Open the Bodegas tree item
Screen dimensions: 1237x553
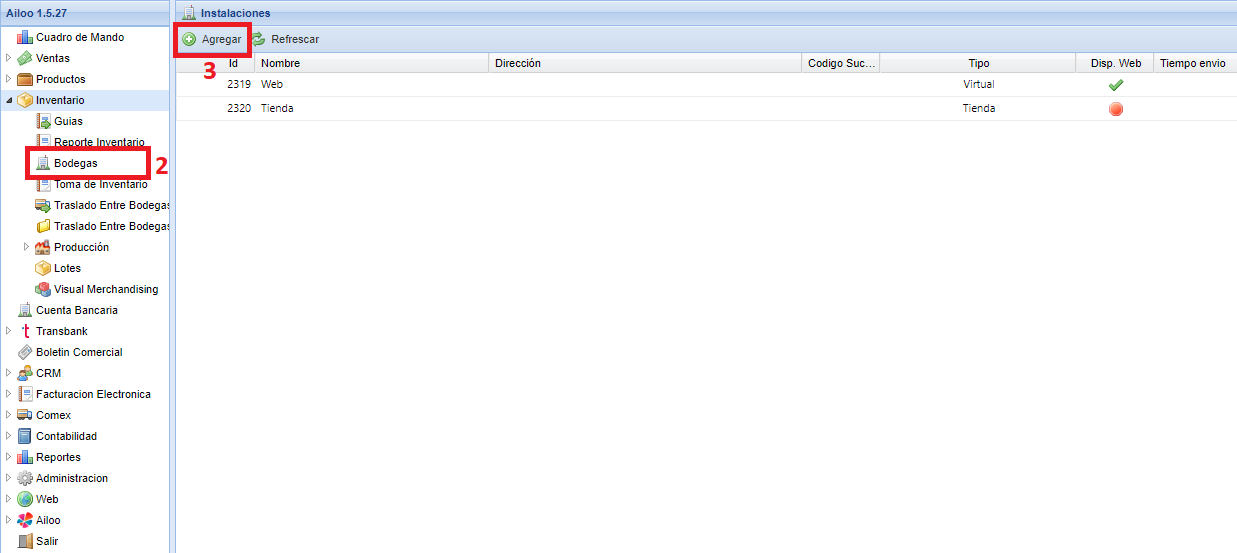tap(76, 163)
